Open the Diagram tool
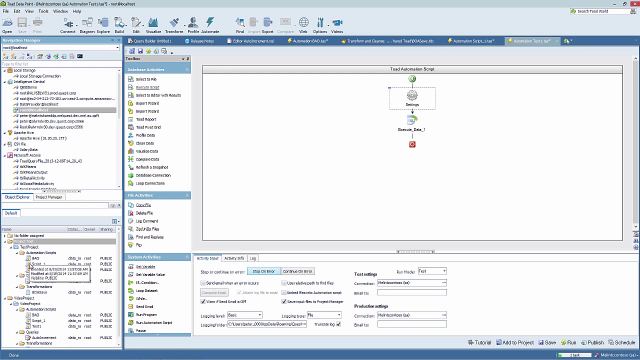The height and width of the screenshot is (360, 640). click(x=87, y=25)
